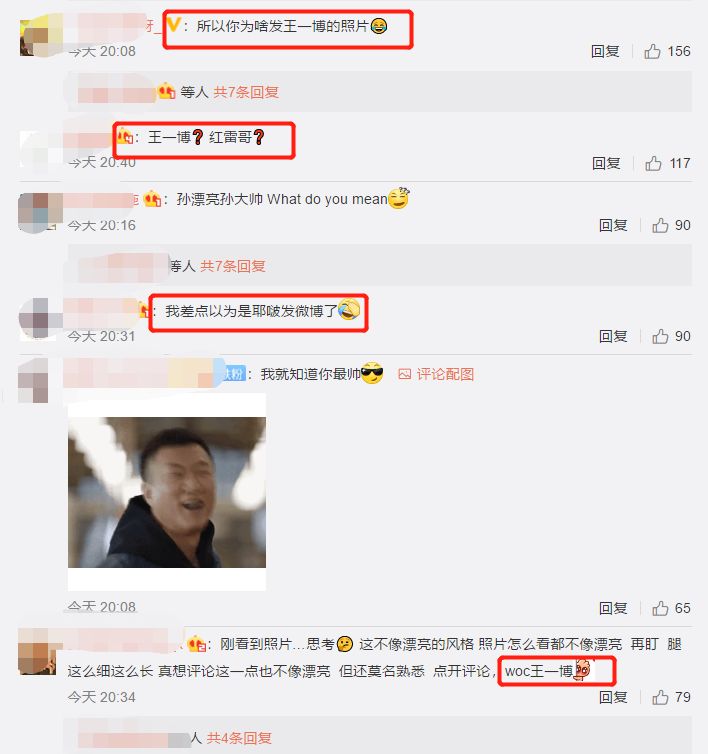Like the comment with 79 likes
This screenshot has height=754, width=708.
(x=660, y=697)
